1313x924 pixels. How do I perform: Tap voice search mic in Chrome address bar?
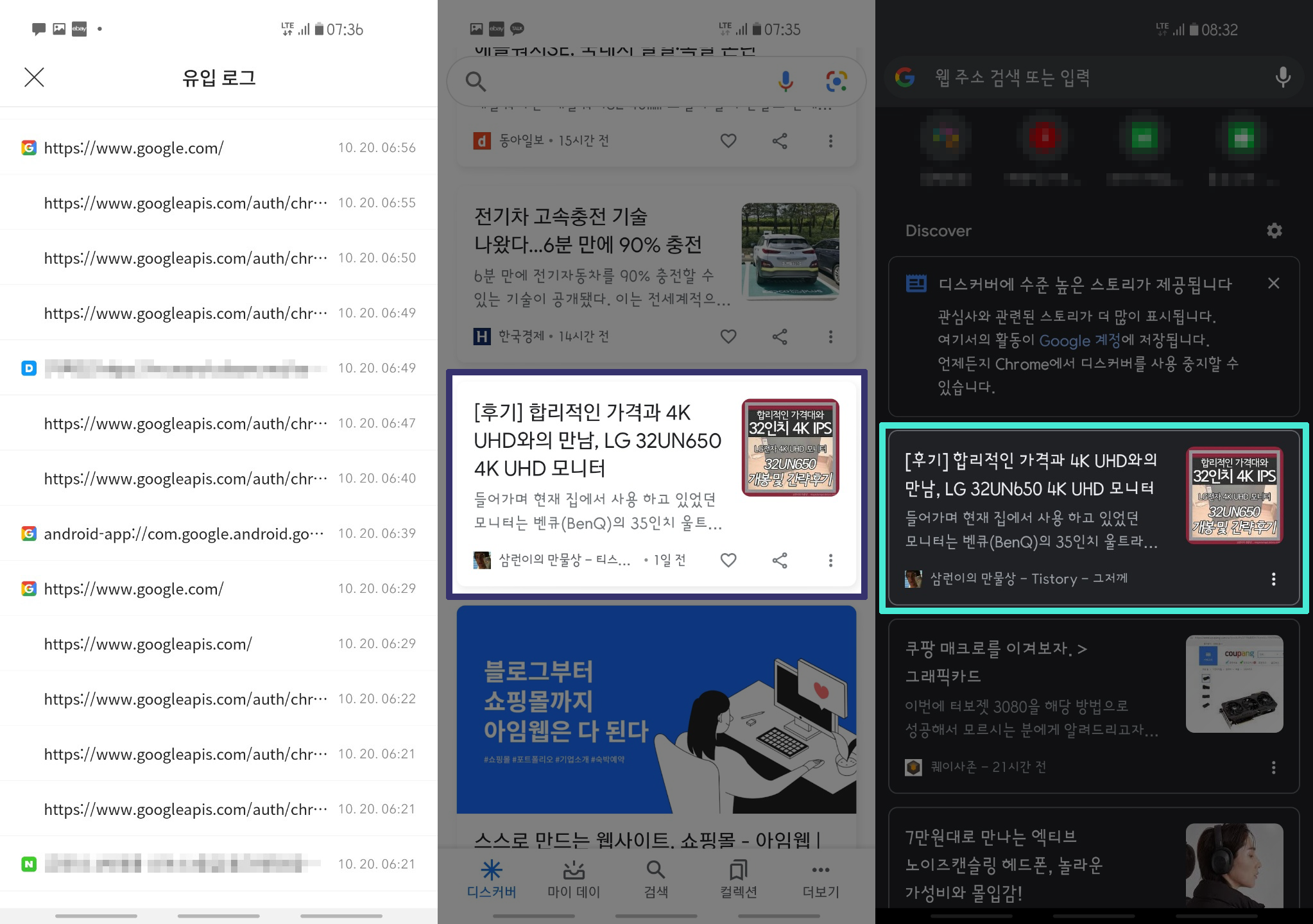[x=1282, y=78]
